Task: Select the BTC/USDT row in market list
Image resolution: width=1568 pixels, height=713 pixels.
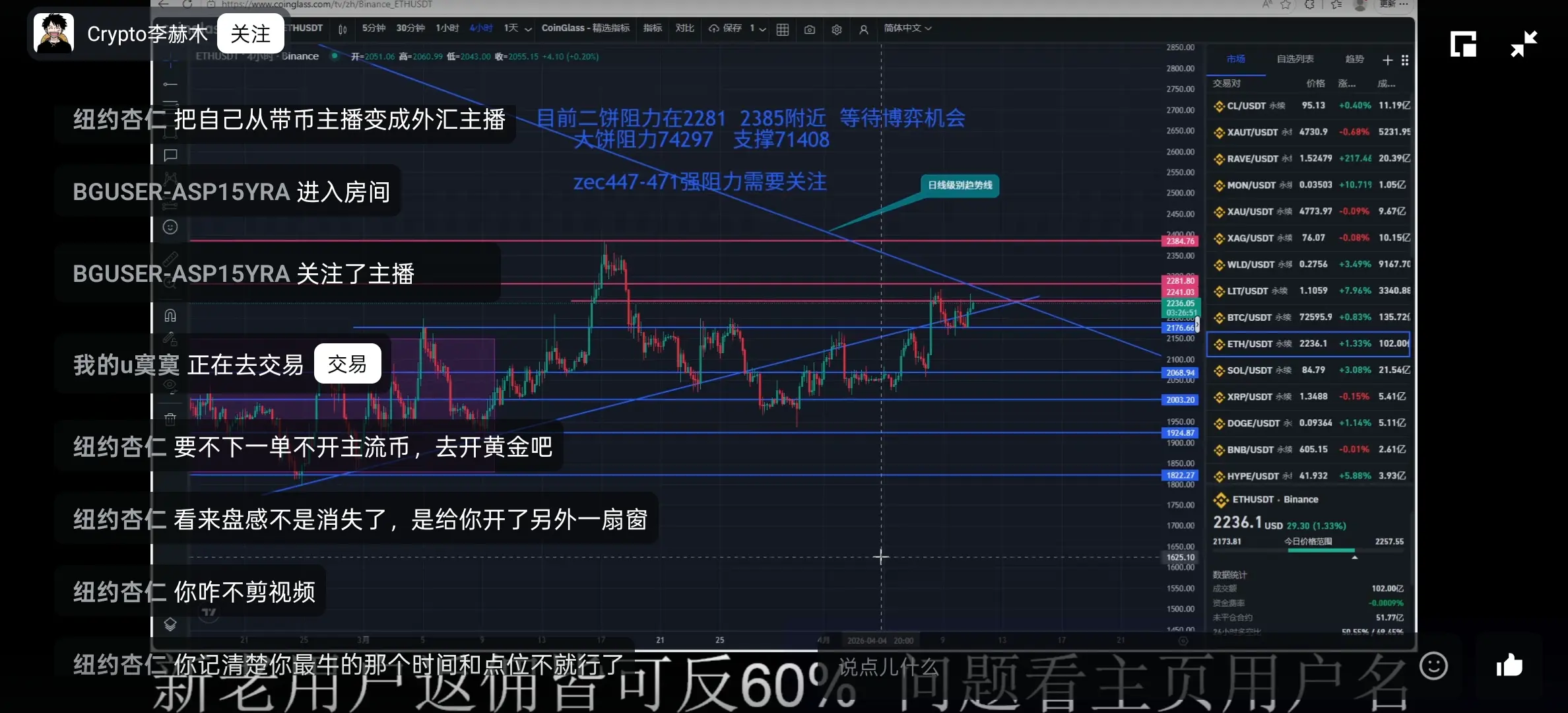Action: click(1310, 317)
